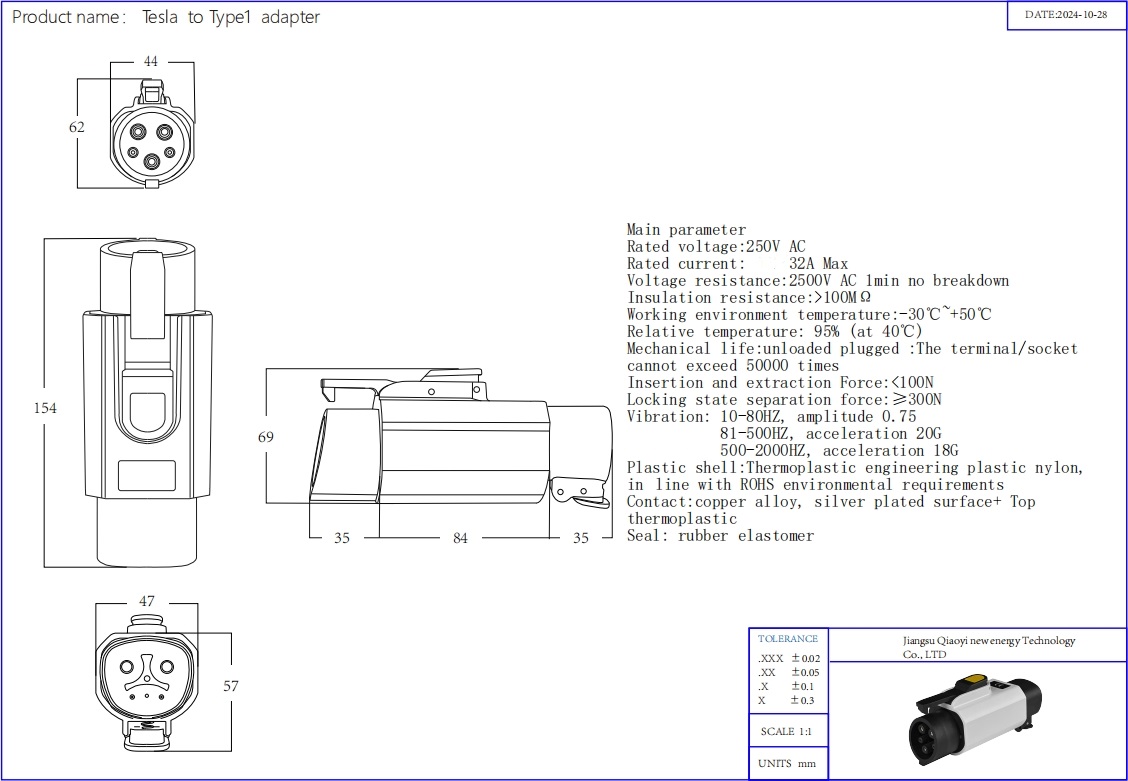Click the UNITS mm cell
The image size is (1128, 781).
(788, 763)
